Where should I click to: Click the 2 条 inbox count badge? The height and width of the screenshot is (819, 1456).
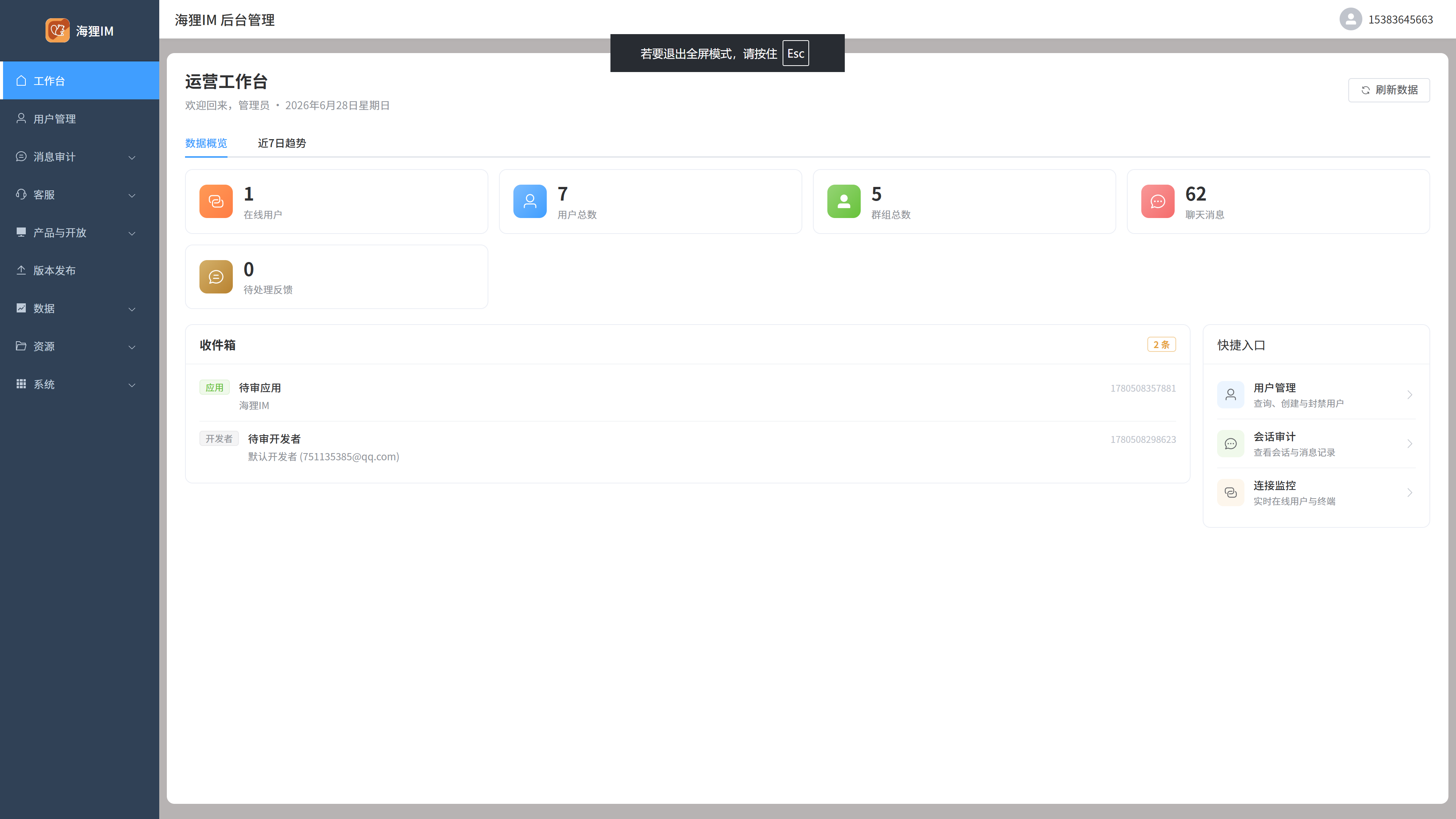(1161, 344)
